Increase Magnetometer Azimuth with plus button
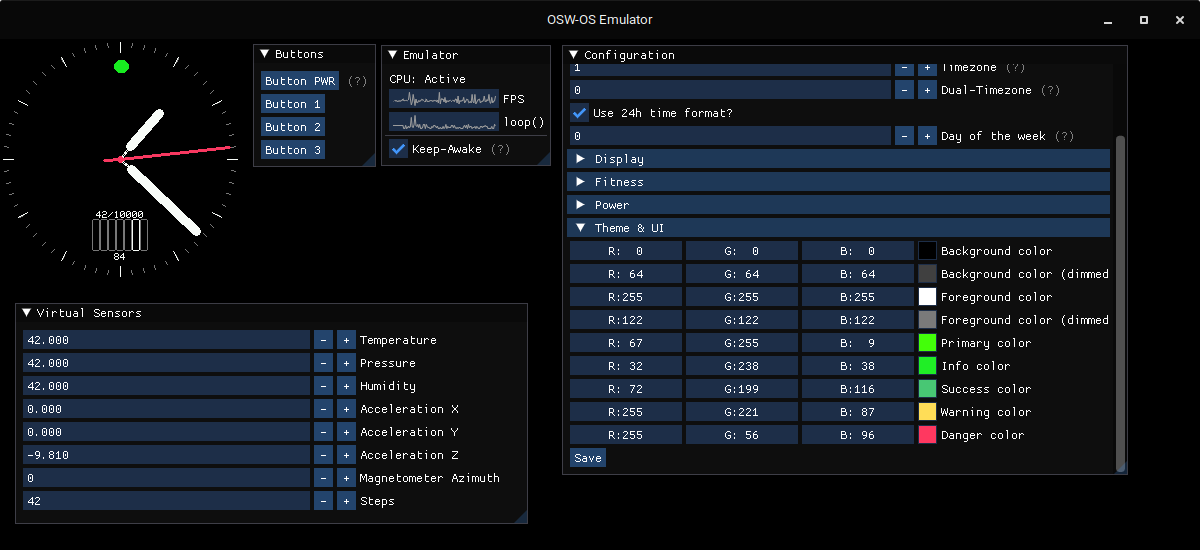 tap(346, 478)
